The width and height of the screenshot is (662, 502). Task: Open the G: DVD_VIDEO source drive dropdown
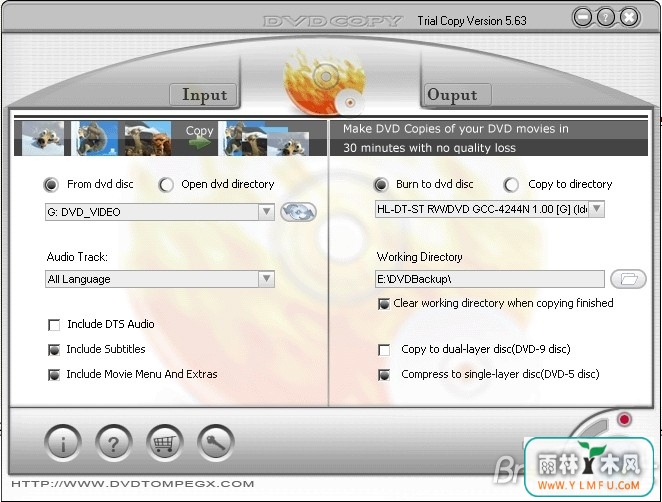click(x=266, y=212)
